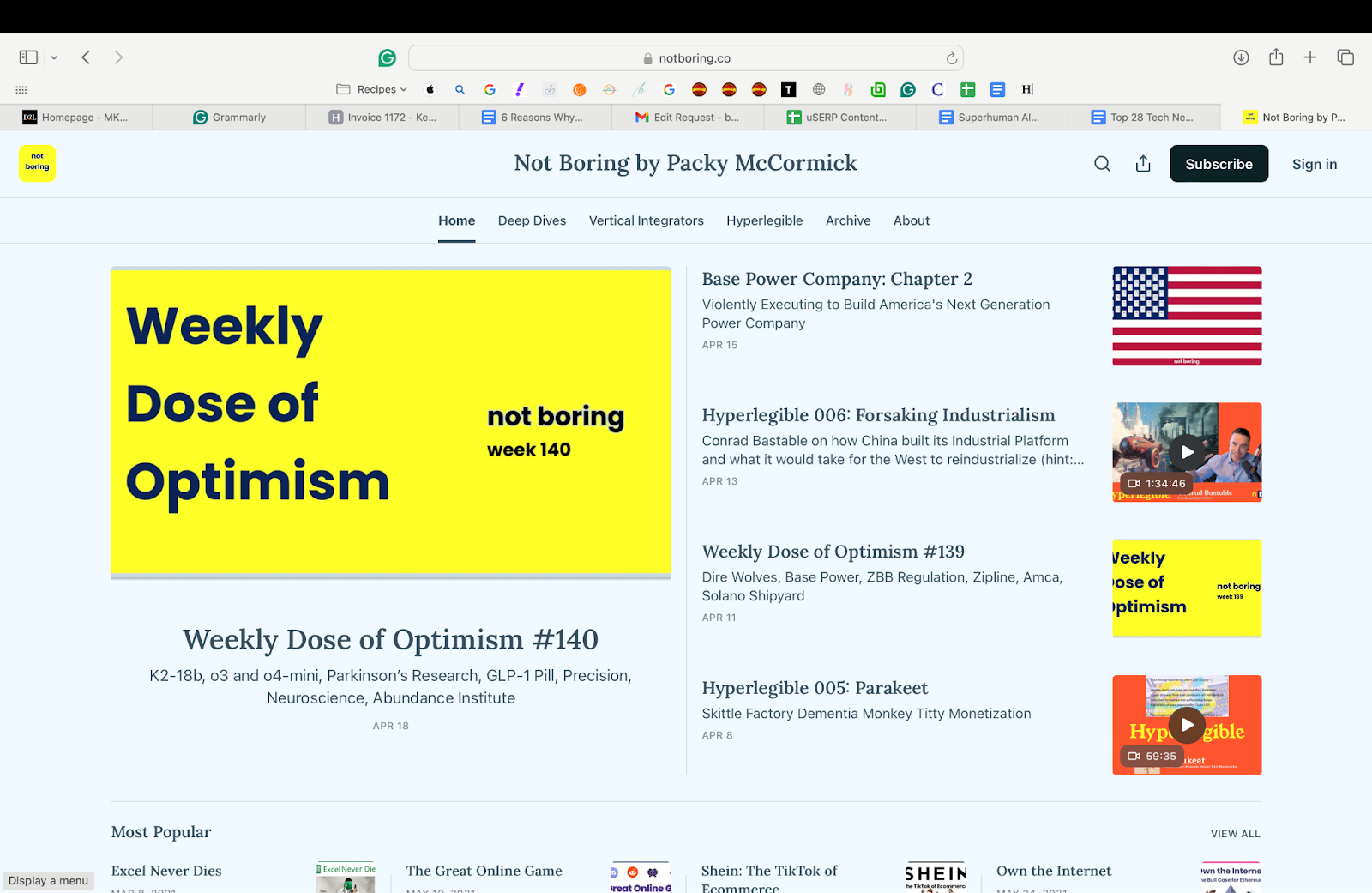The image size is (1372, 893).
Task: Open the large week 140 featured image
Action: [x=391, y=423]
